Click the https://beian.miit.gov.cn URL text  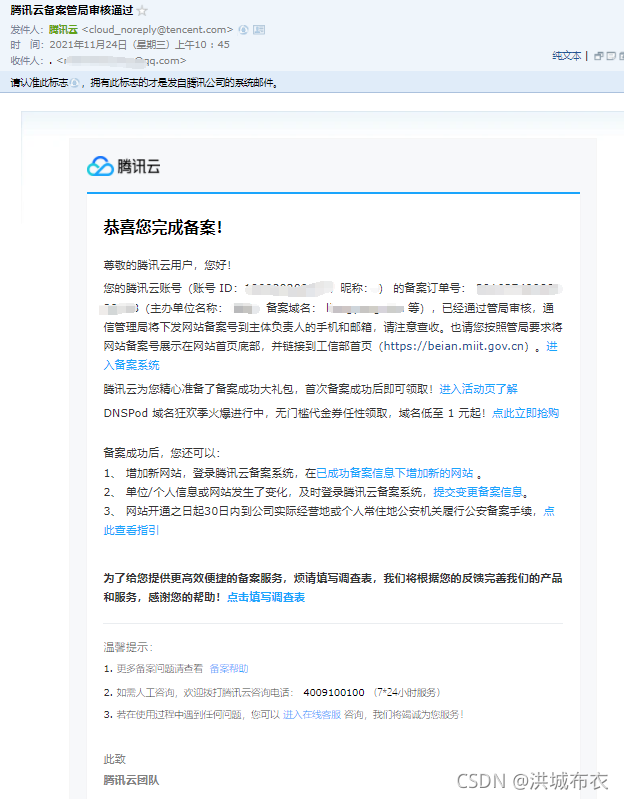click(454, 347)
